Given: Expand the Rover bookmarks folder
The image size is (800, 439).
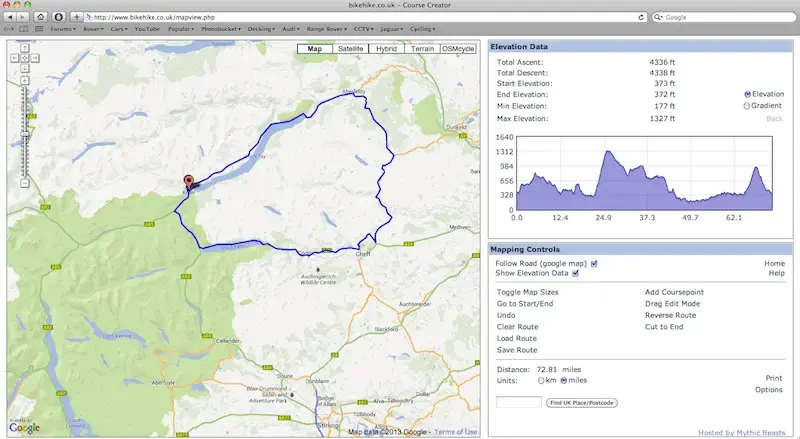Looking at the screenshot, I should coord(93,29).
